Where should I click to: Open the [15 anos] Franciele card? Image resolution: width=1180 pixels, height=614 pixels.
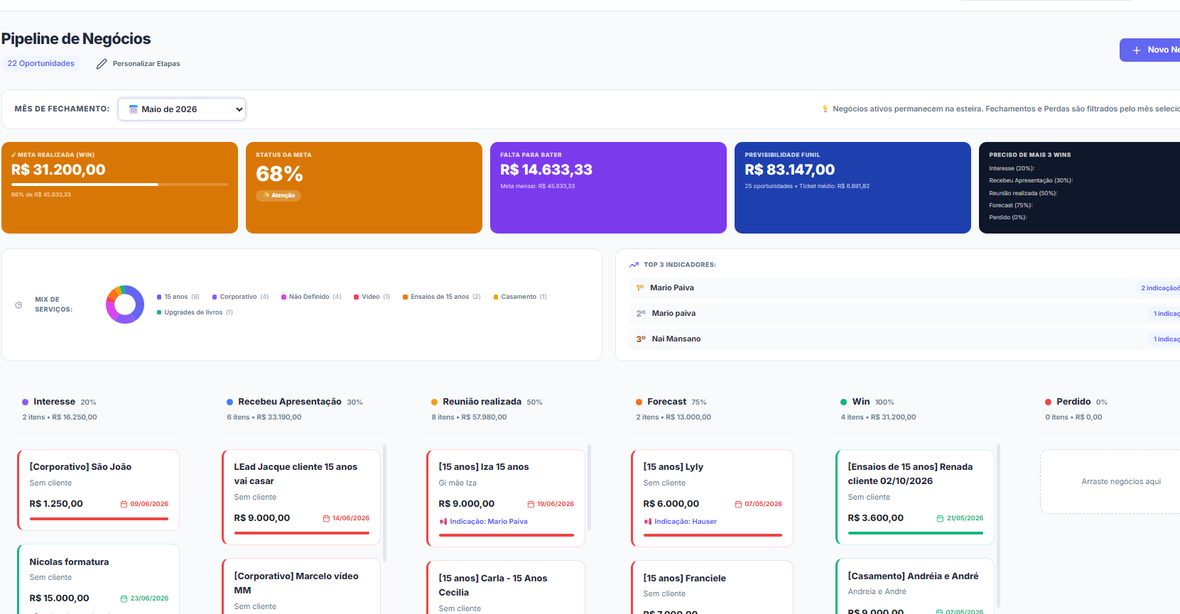pyautogui.click(x=712, y=588)
